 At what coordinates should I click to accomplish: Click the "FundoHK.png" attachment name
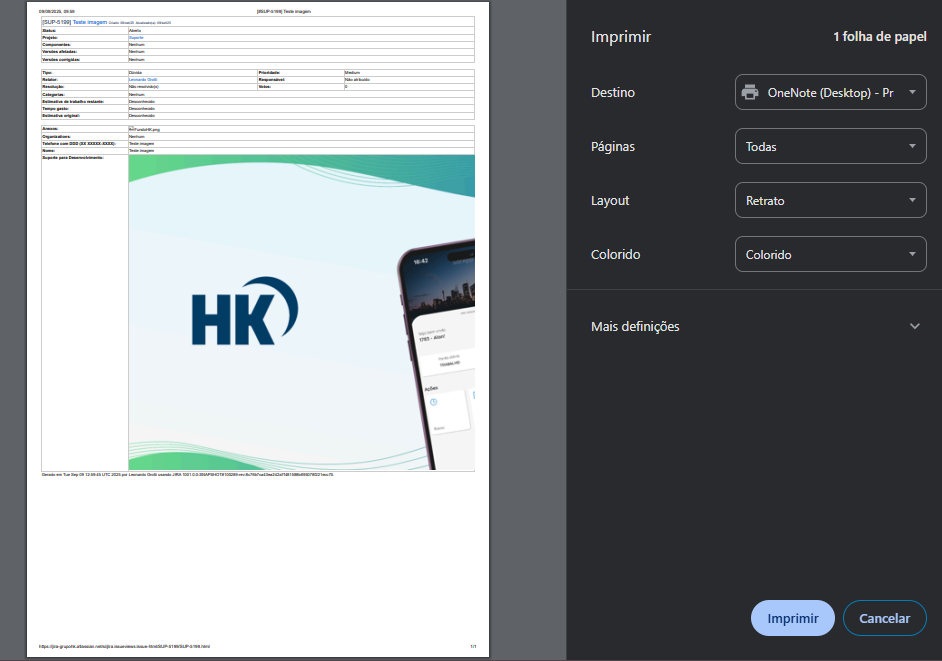pos(147,129)
